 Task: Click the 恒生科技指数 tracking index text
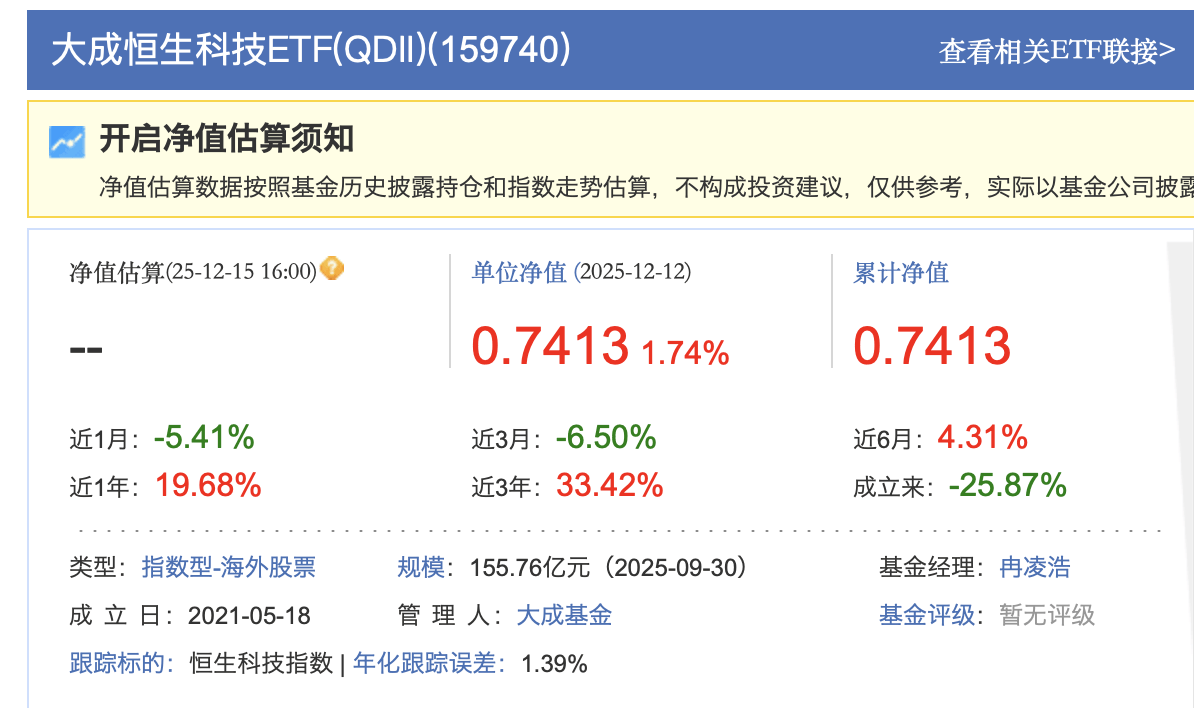[x=261, y=662]
